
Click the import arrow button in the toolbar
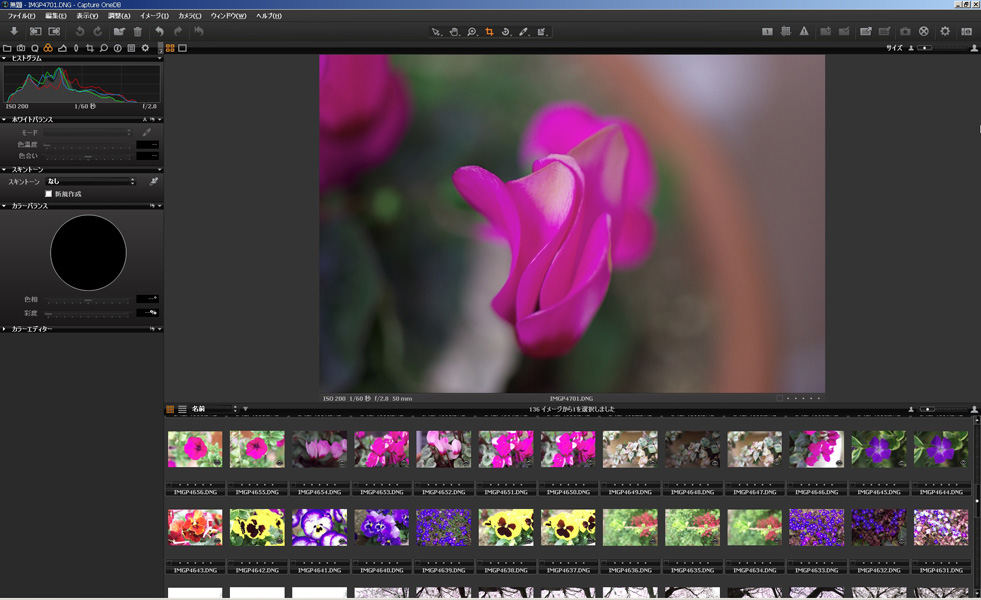click(x=14, y=32)
